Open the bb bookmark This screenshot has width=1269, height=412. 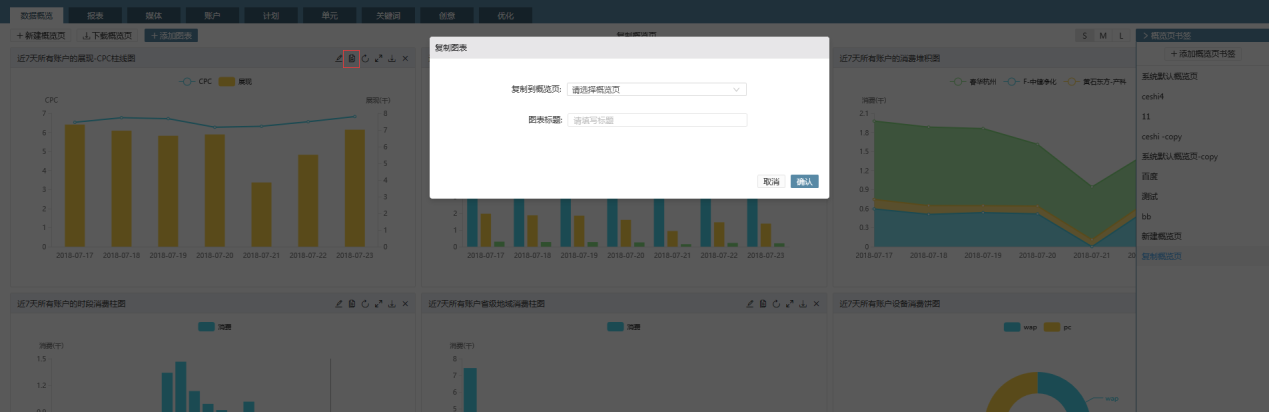[1146, 216]
